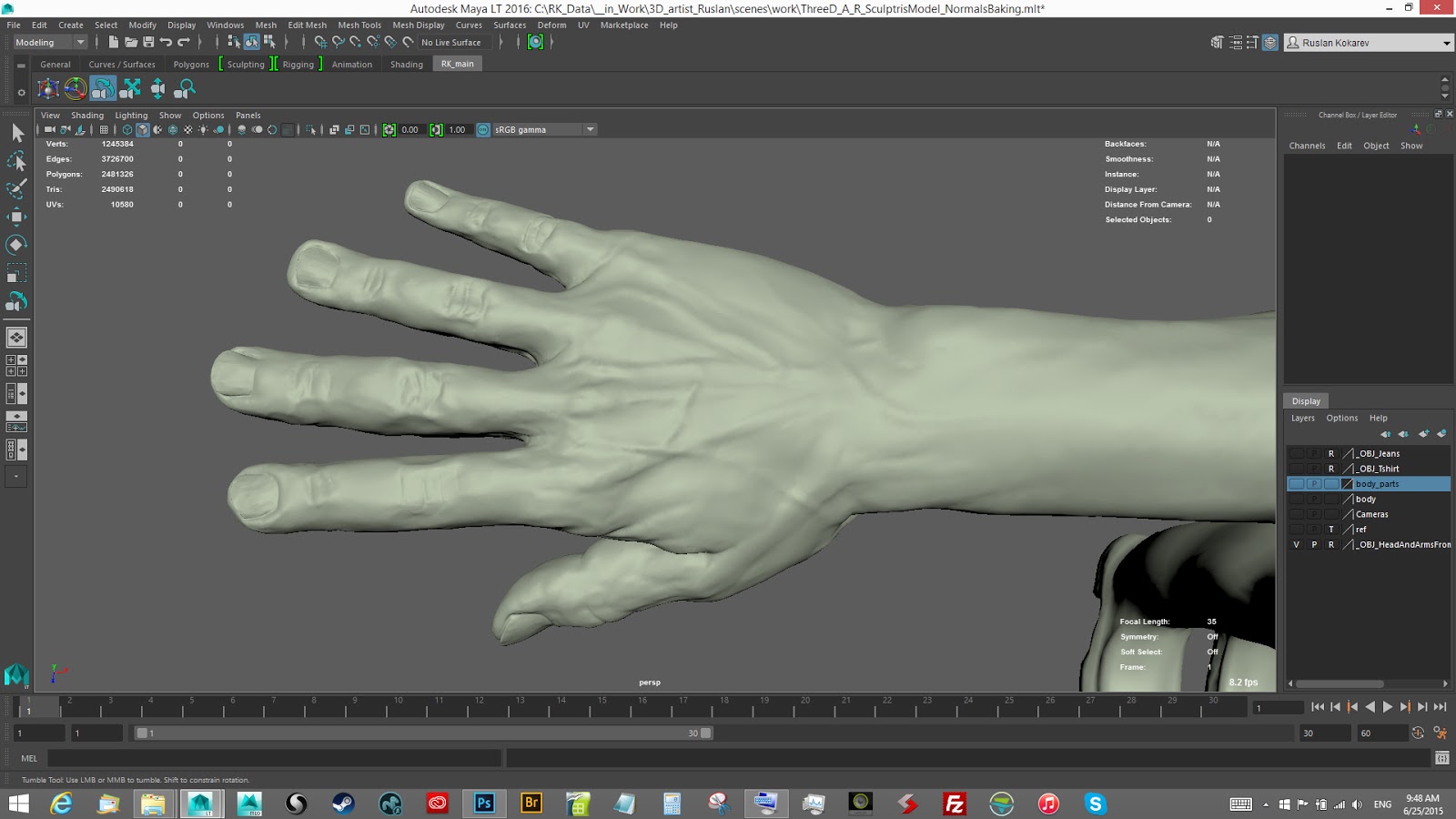Open the Lighting menu in the viewport panel

click(131, 116)
